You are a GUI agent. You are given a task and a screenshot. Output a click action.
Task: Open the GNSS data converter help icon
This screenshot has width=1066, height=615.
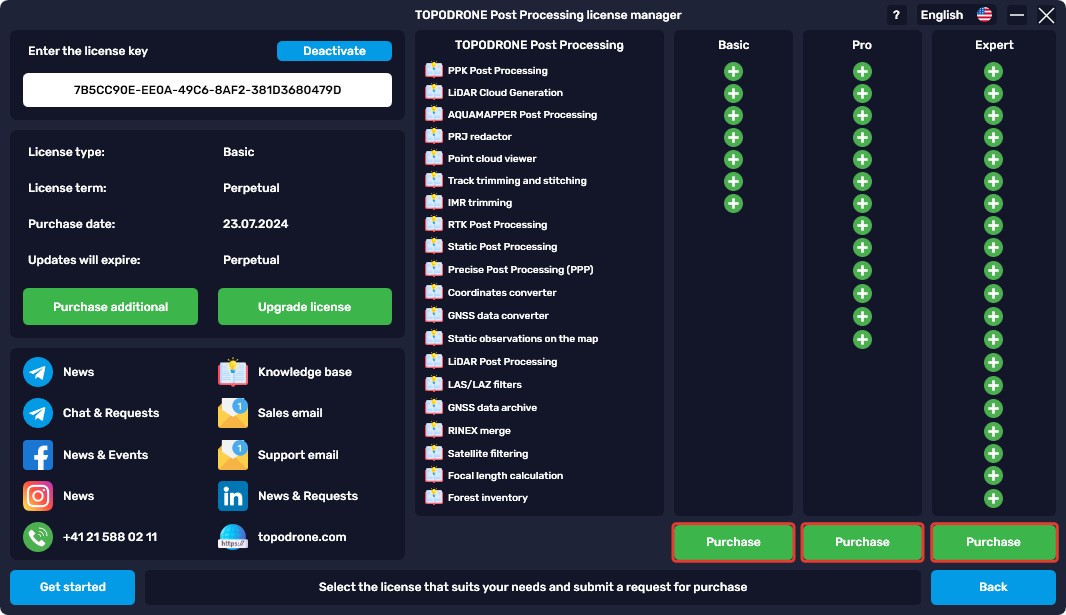(434, 315)
